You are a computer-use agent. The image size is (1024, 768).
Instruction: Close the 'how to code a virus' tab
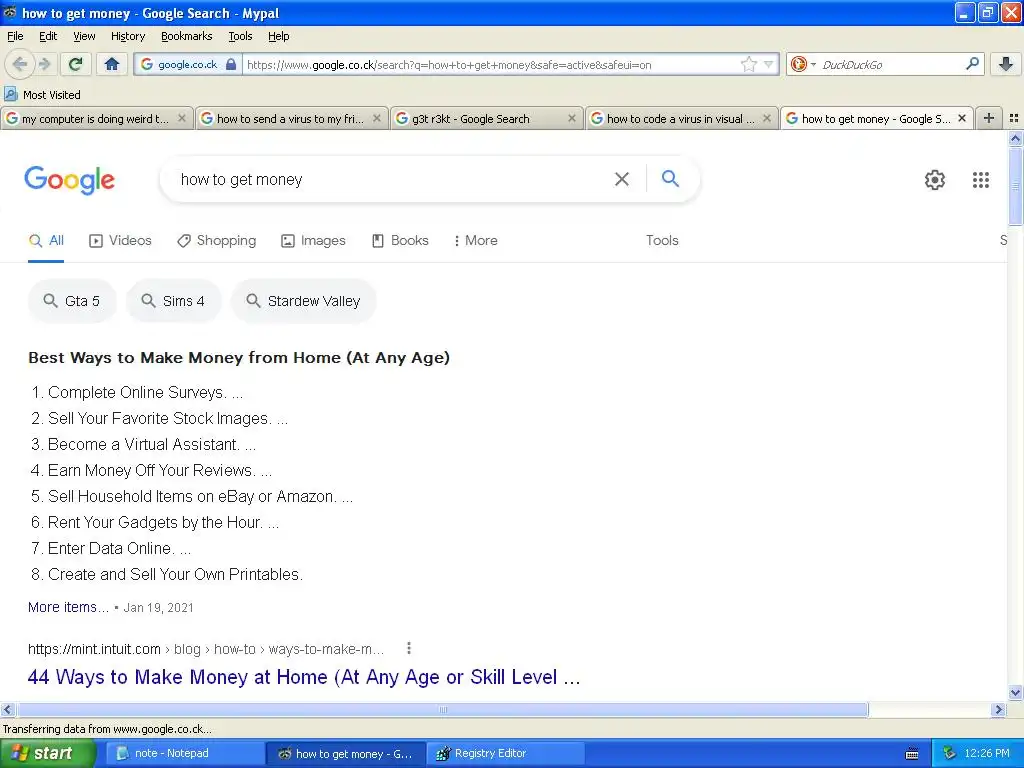767,118
